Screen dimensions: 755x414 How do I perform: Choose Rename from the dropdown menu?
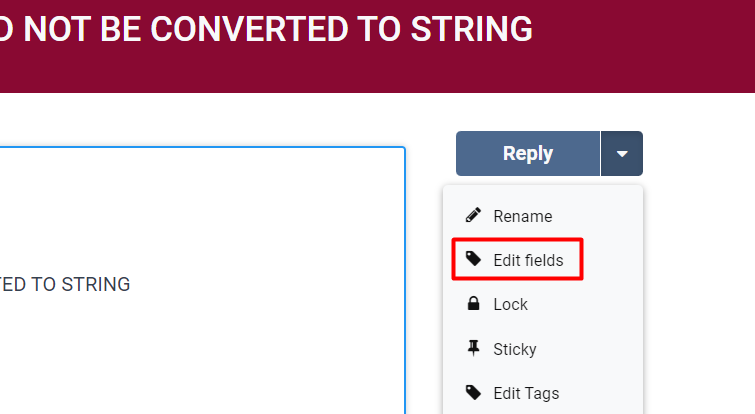tap(522, 216)
